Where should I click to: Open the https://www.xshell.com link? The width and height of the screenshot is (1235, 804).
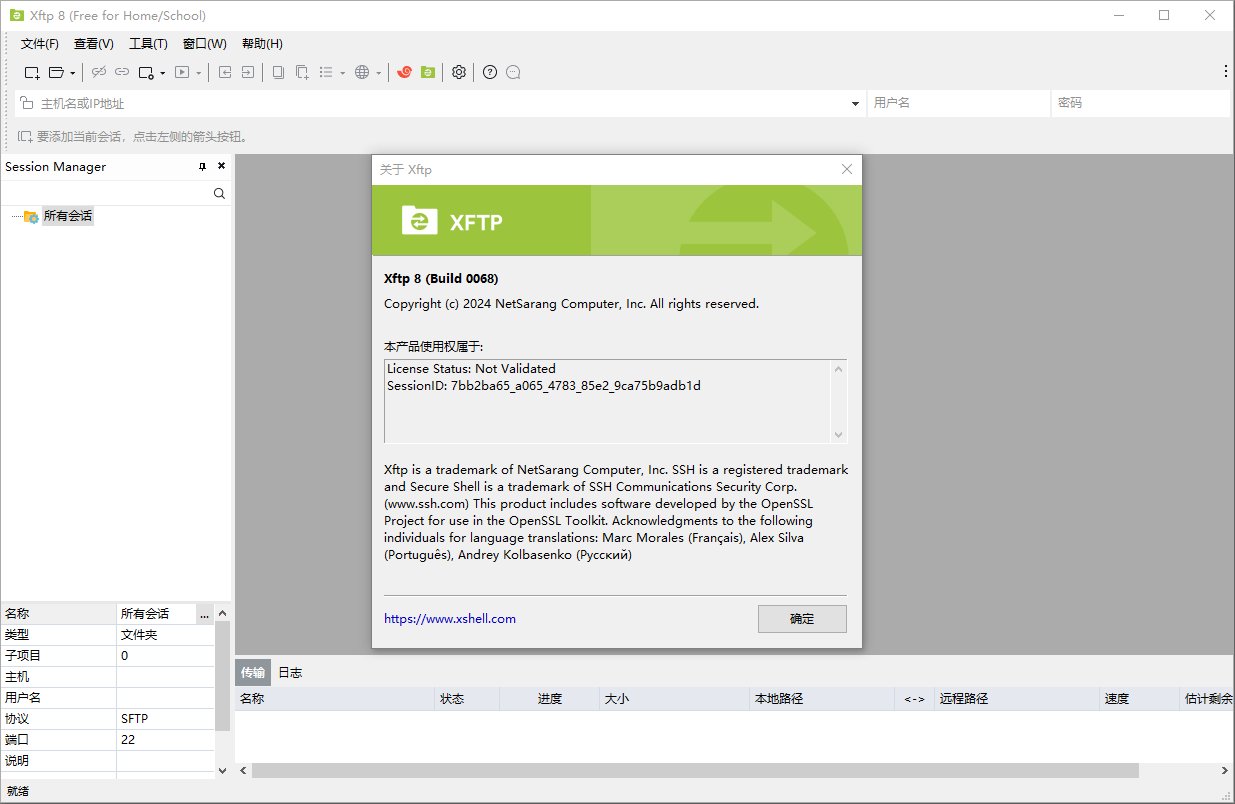click(450, 619)
